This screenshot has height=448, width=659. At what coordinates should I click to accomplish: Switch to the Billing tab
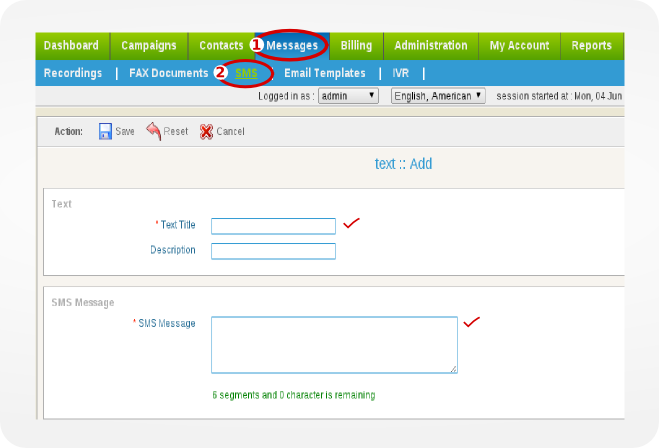pos(356,45)
